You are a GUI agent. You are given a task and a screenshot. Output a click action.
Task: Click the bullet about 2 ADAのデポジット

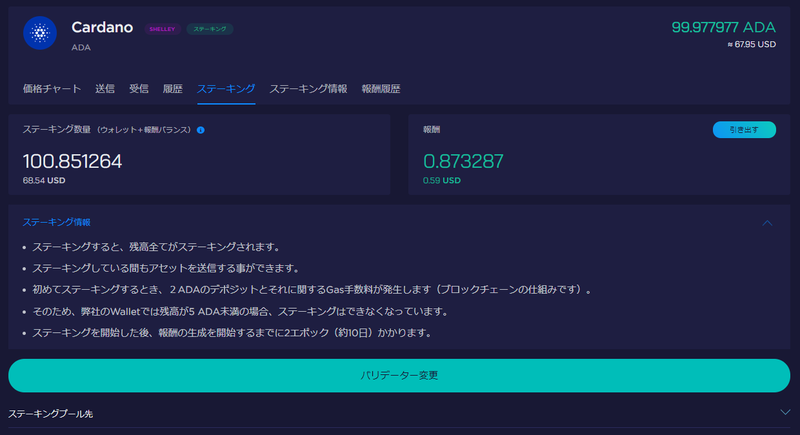(312, 290)
